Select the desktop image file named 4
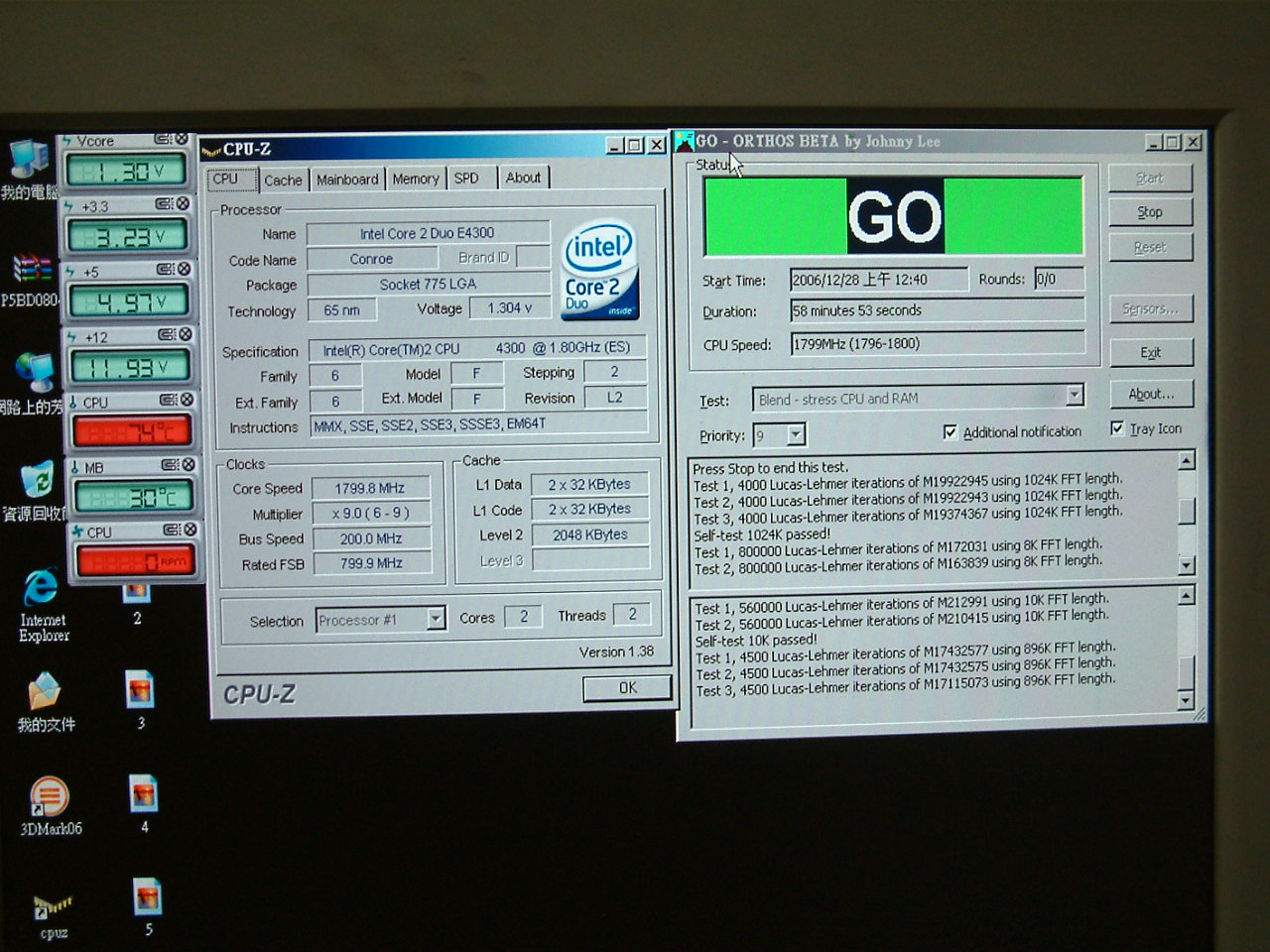 point(144,804)
